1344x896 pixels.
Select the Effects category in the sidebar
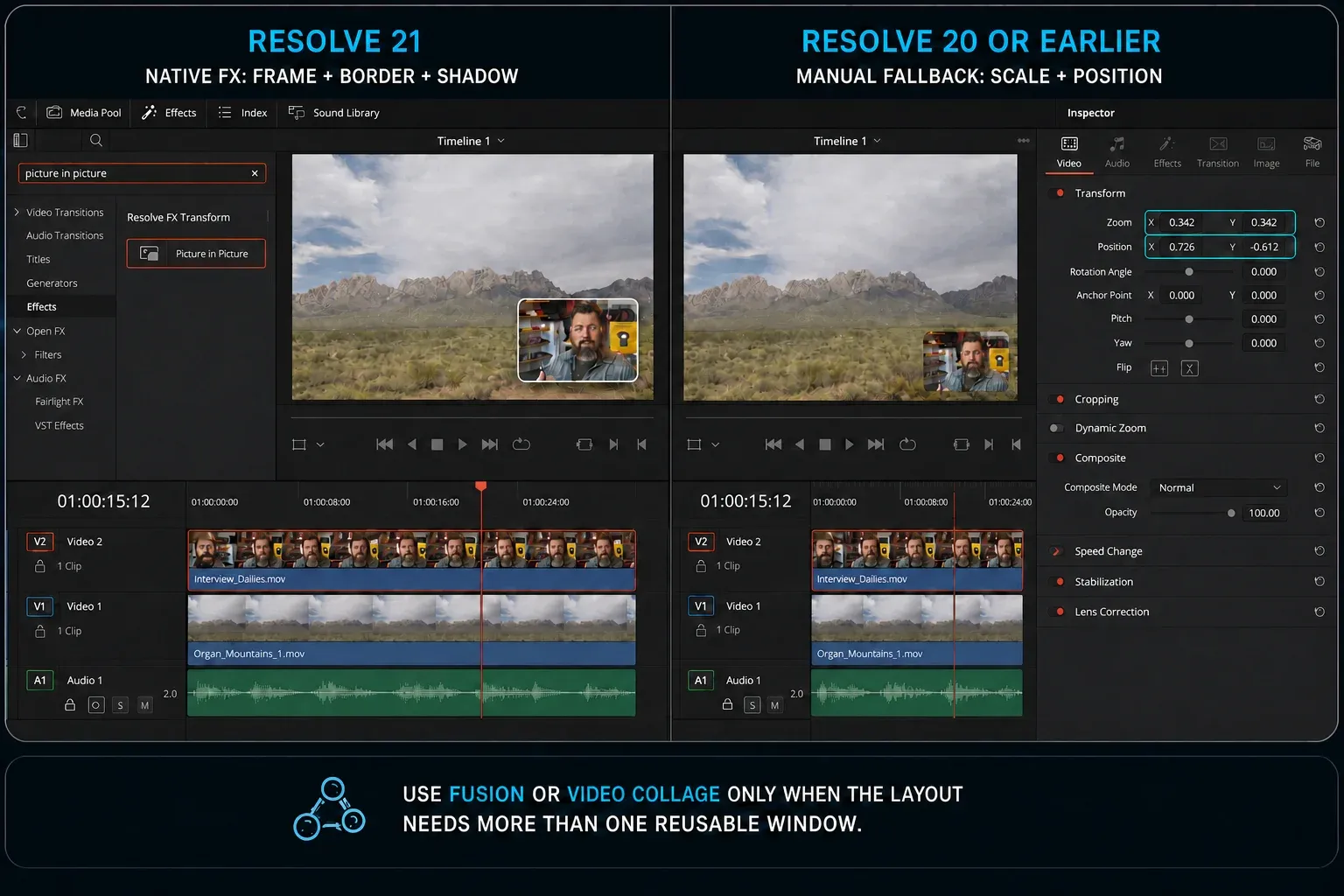coord(41,306)
